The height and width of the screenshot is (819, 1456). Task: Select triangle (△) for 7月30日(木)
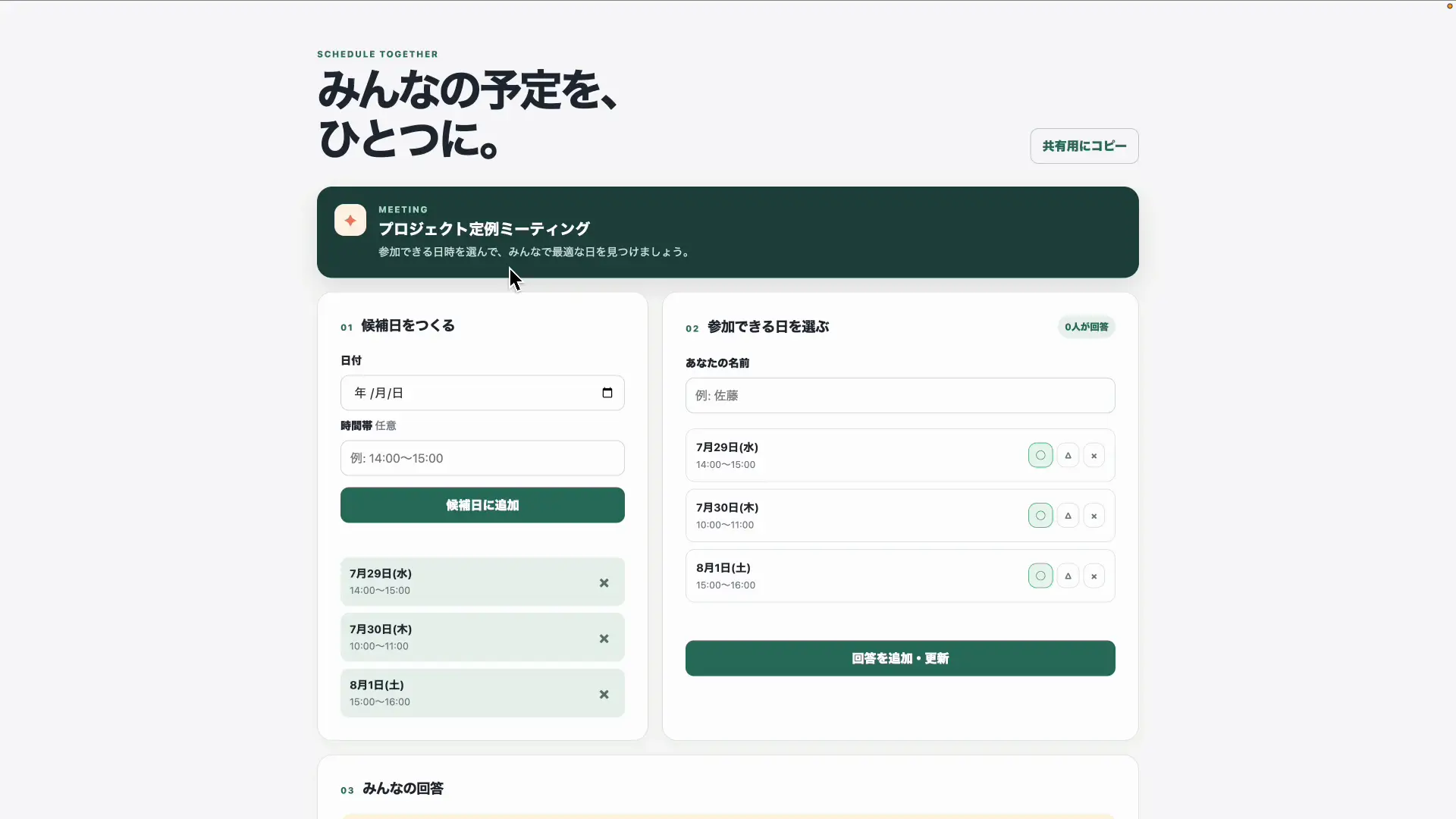(x=1068, y=516)
